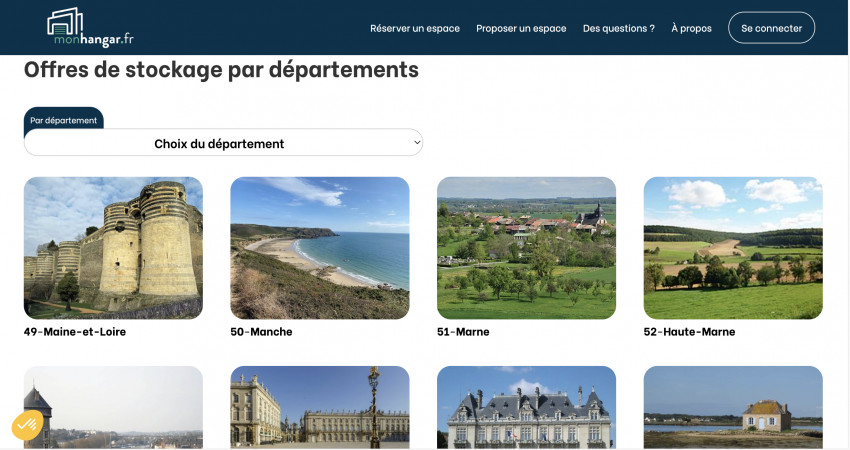The image size is (850, 450).
Task: Go to Proposer un espace page
Action: click(521, 28)
